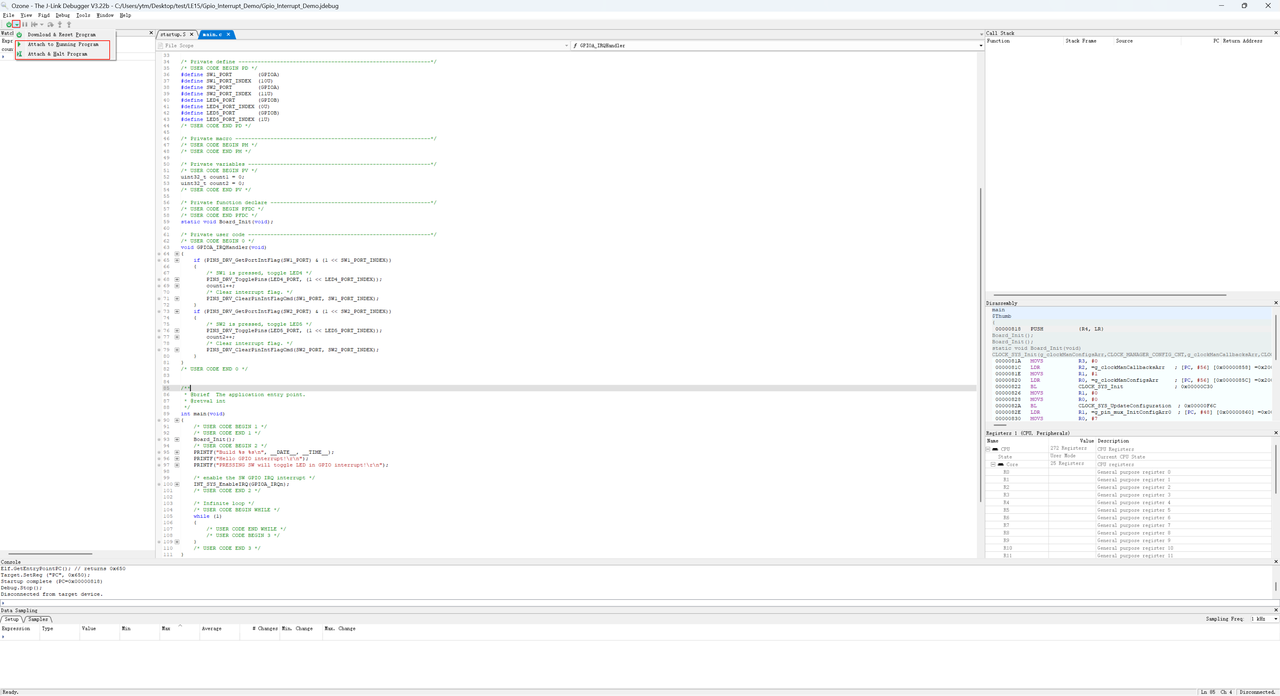This screenshot has height=696, width=1280.
Task: Open the GPIOA_IRQHandler function dropdown
Action: [775, 45]
